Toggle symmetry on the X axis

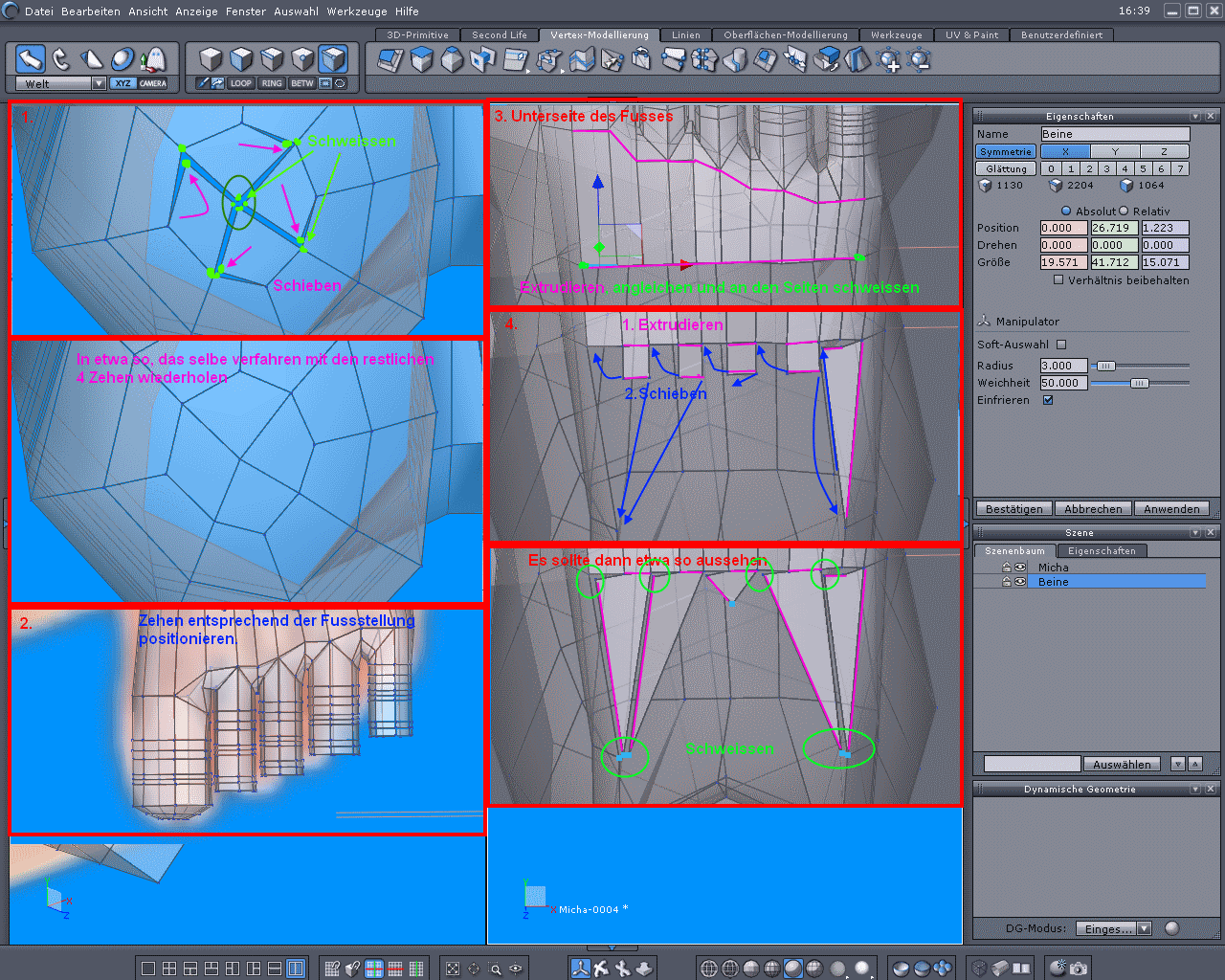coord(1064,151)
